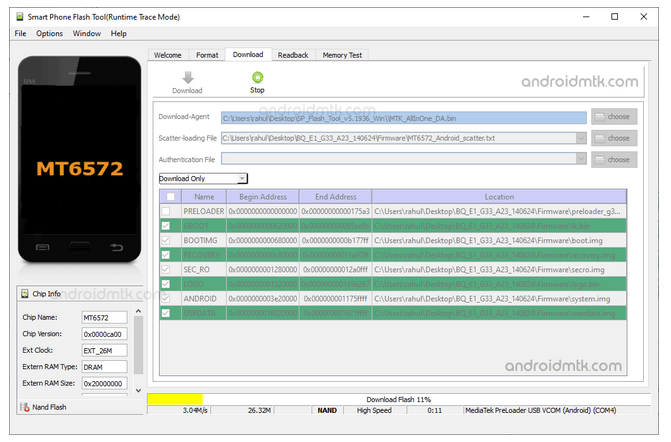Switch to the Readback tab
Image resolution: width=671 pixels, height=442 pixels.
tap(293, 55)
